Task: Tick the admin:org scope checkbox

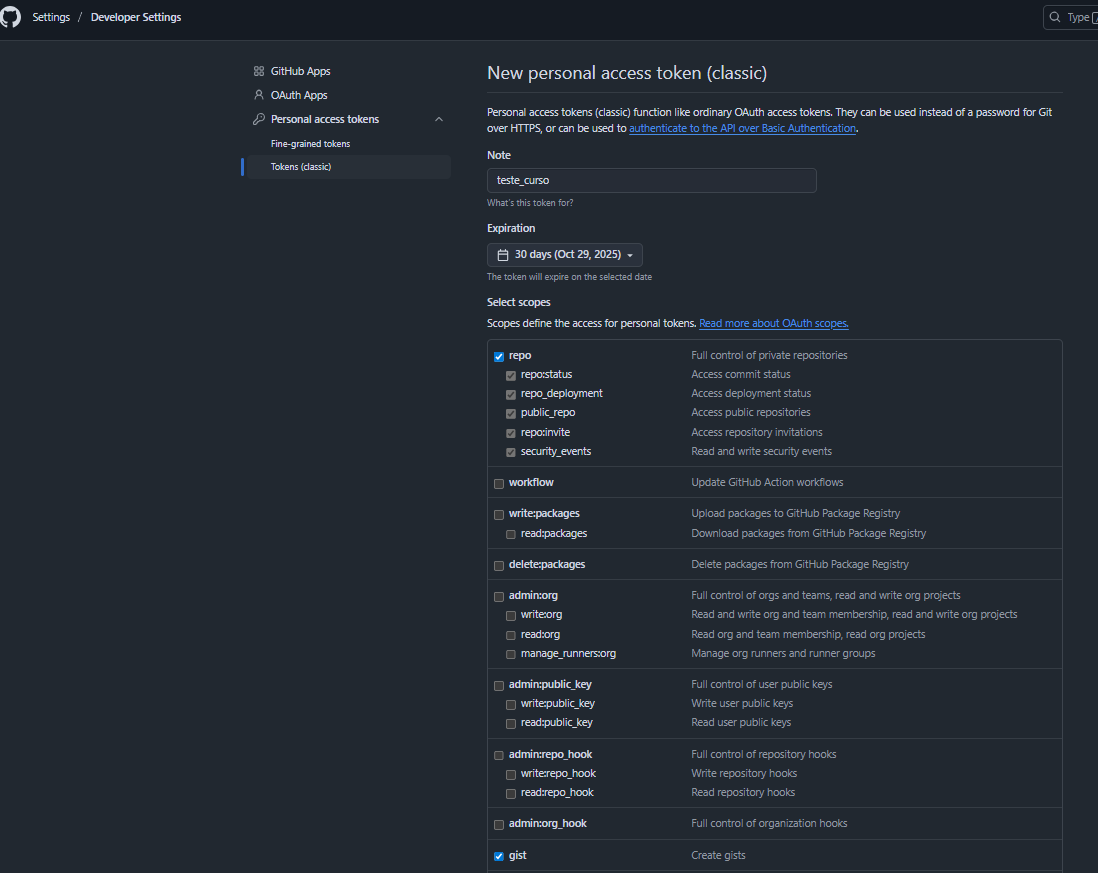Action: point(499,597)
